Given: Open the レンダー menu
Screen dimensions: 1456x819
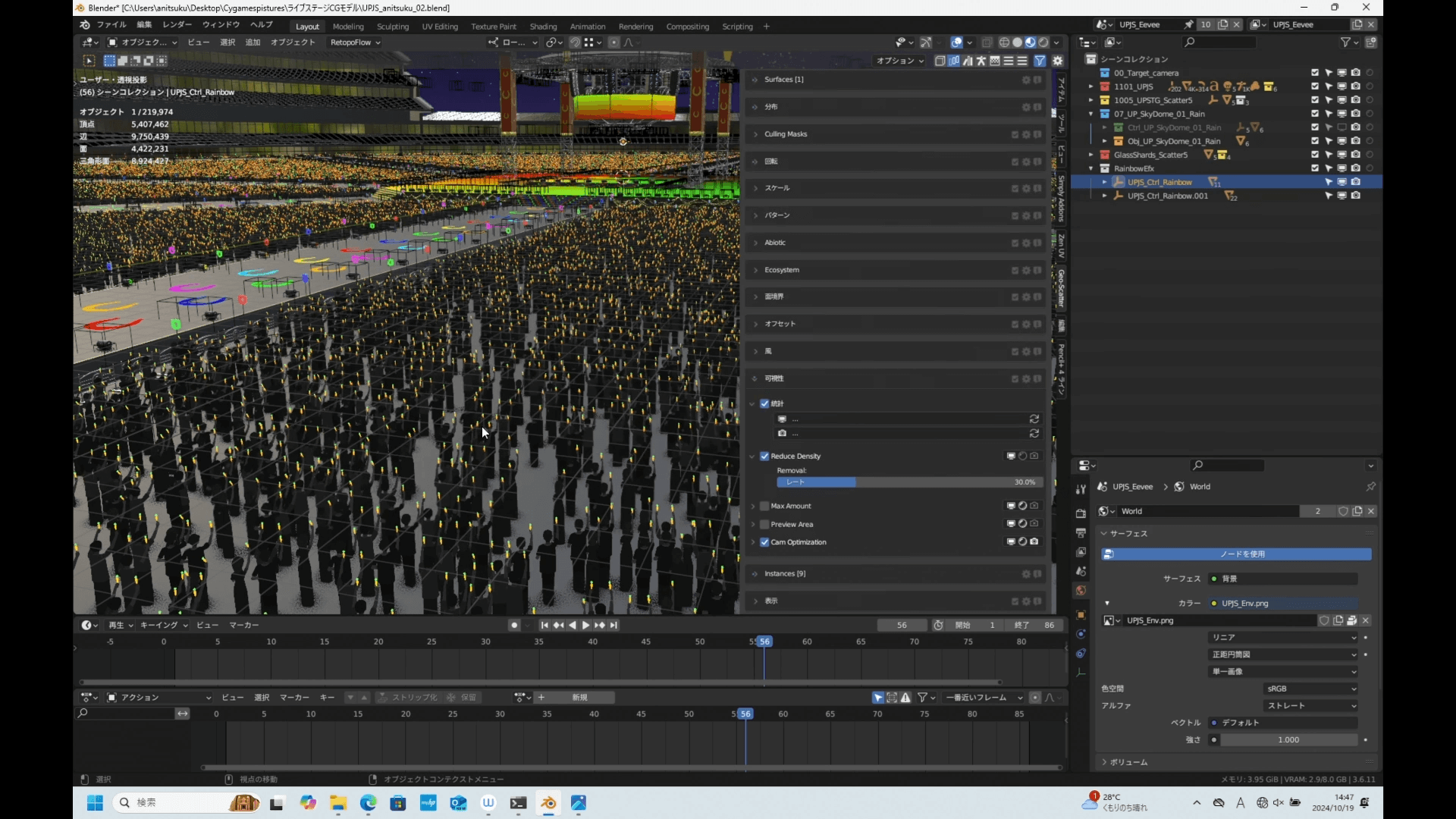Looking at the screenshot, I should click(x=177, y=25).
